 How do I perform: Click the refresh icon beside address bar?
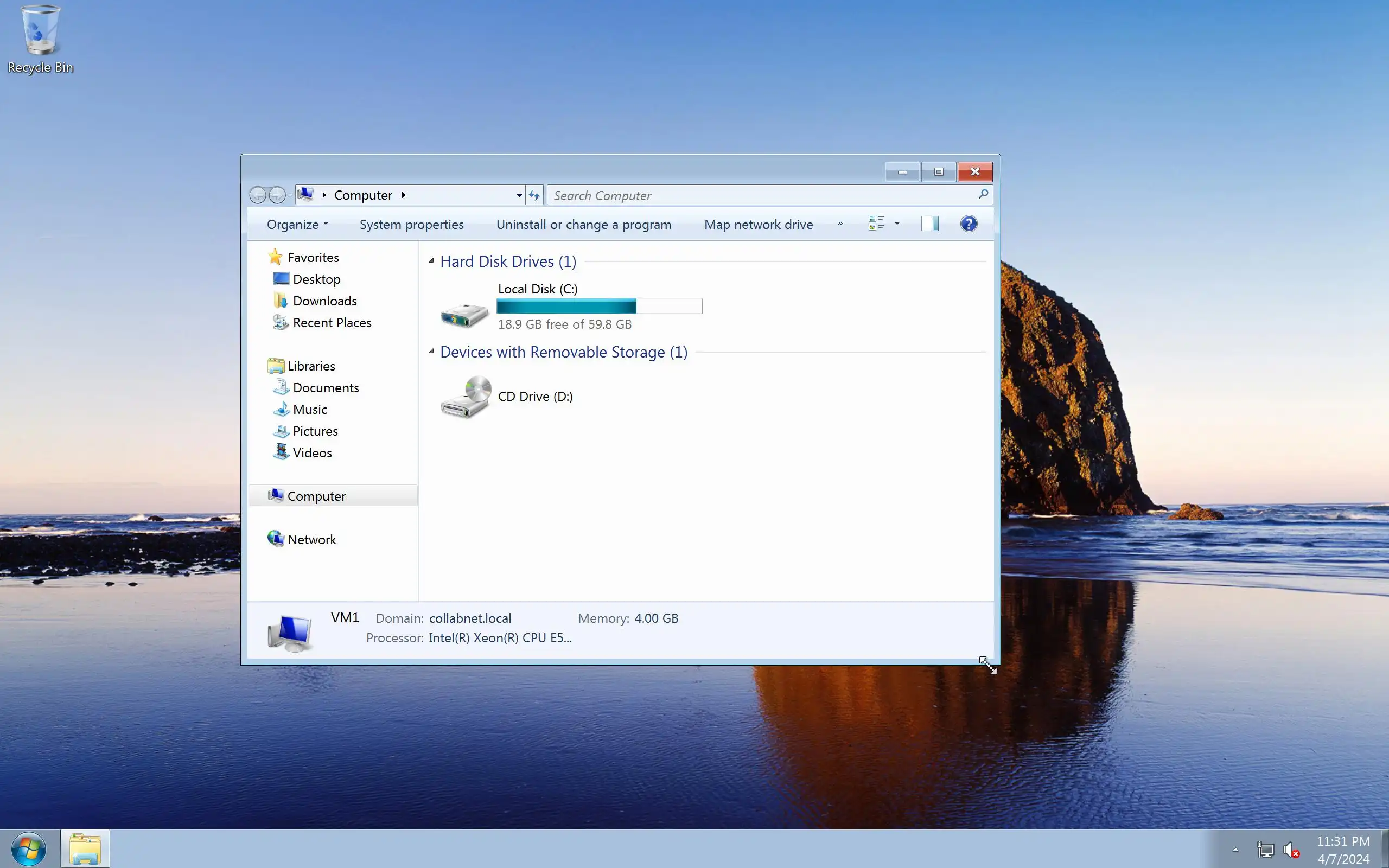pyautogui.click(x=534, y=196)
